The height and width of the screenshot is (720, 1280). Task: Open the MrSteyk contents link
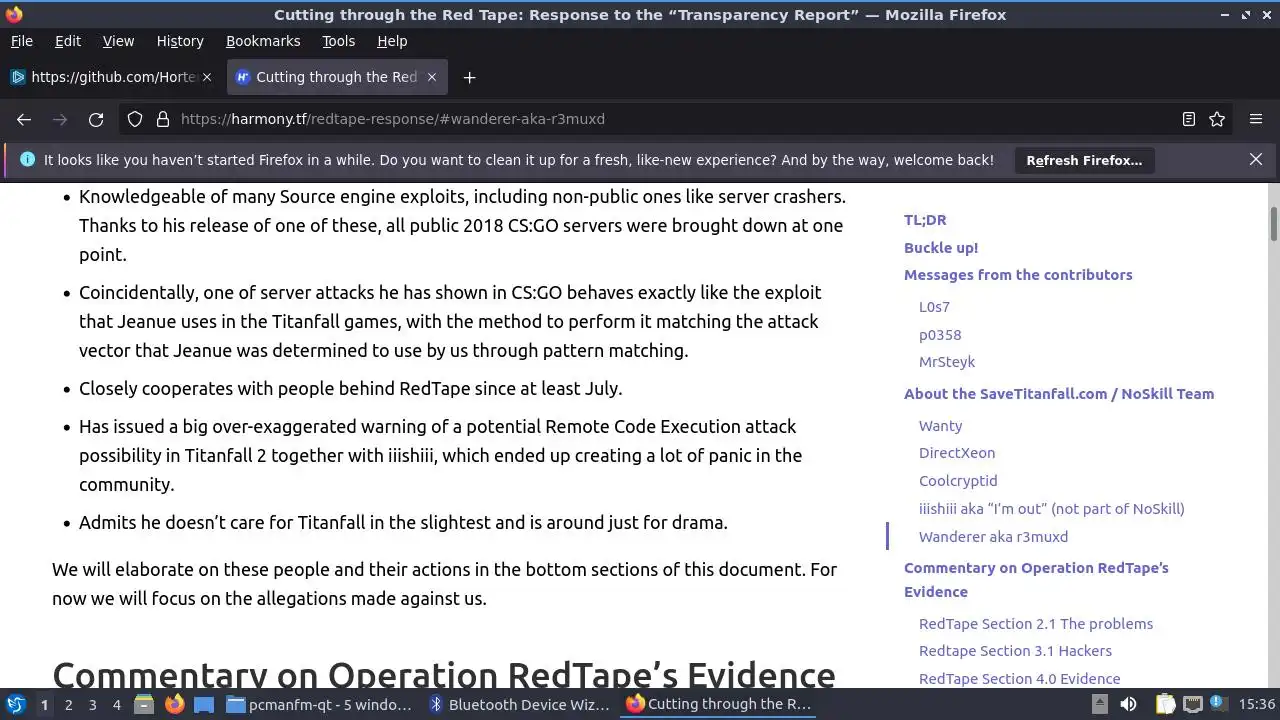(x=947, y=362)
